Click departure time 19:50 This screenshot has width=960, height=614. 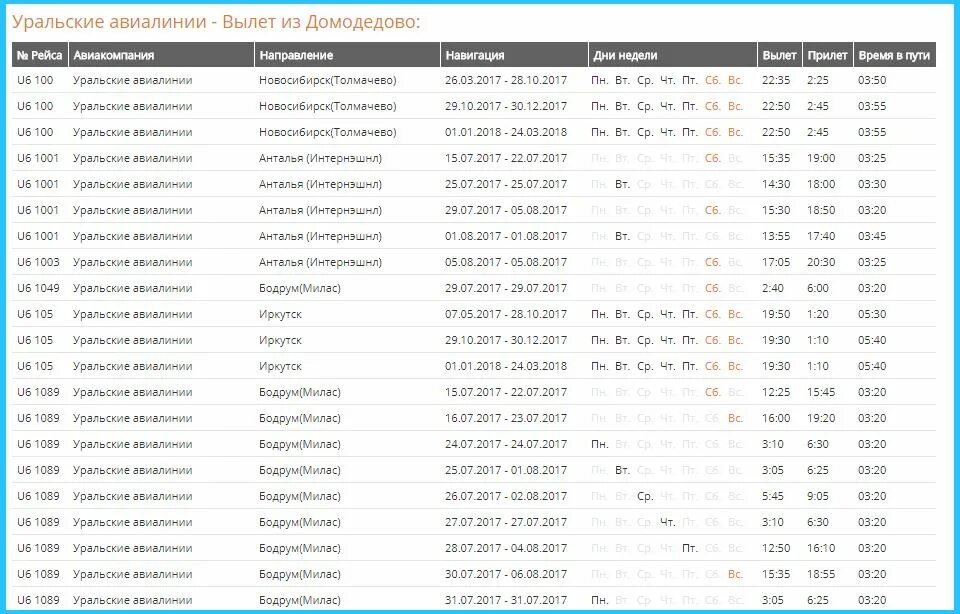776,314
